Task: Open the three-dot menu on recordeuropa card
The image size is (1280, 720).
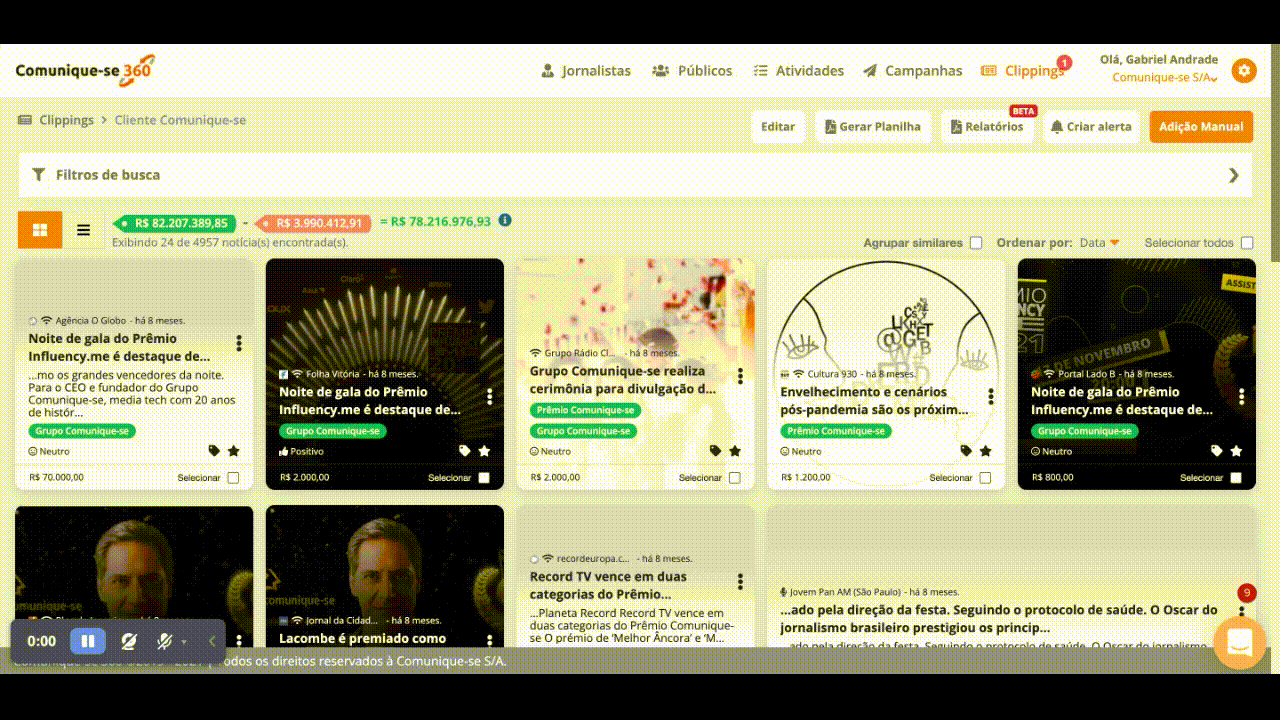Action: tap(740, 582)
